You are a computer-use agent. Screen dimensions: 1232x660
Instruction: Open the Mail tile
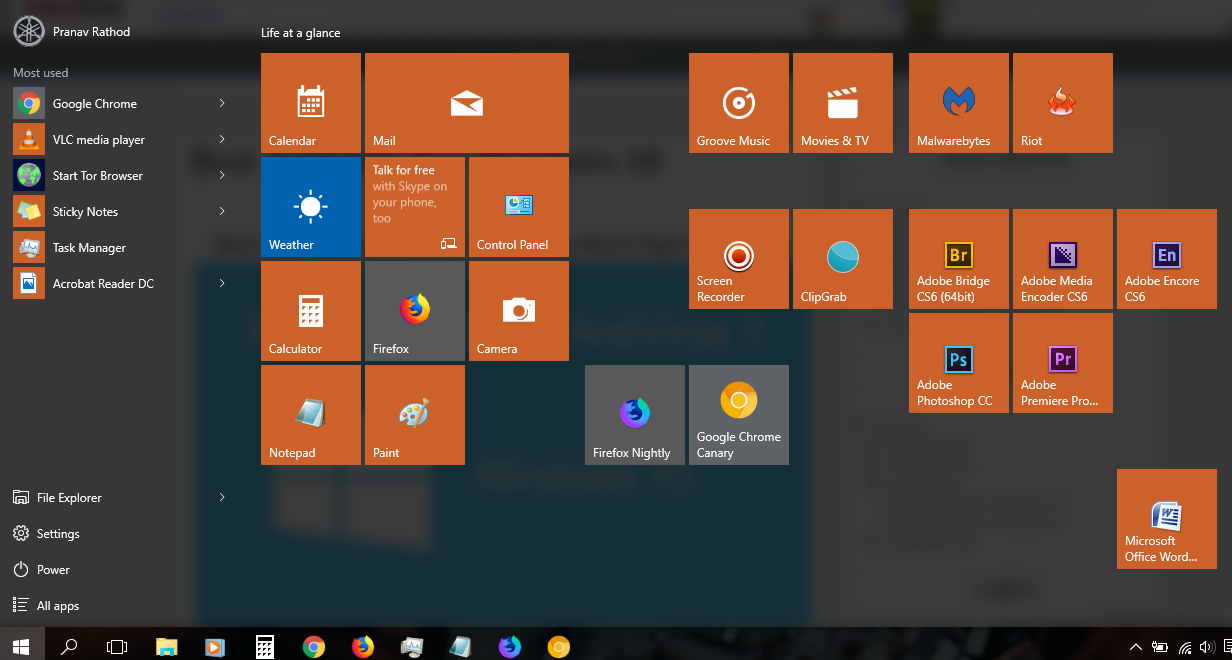[x=467, y=103]
